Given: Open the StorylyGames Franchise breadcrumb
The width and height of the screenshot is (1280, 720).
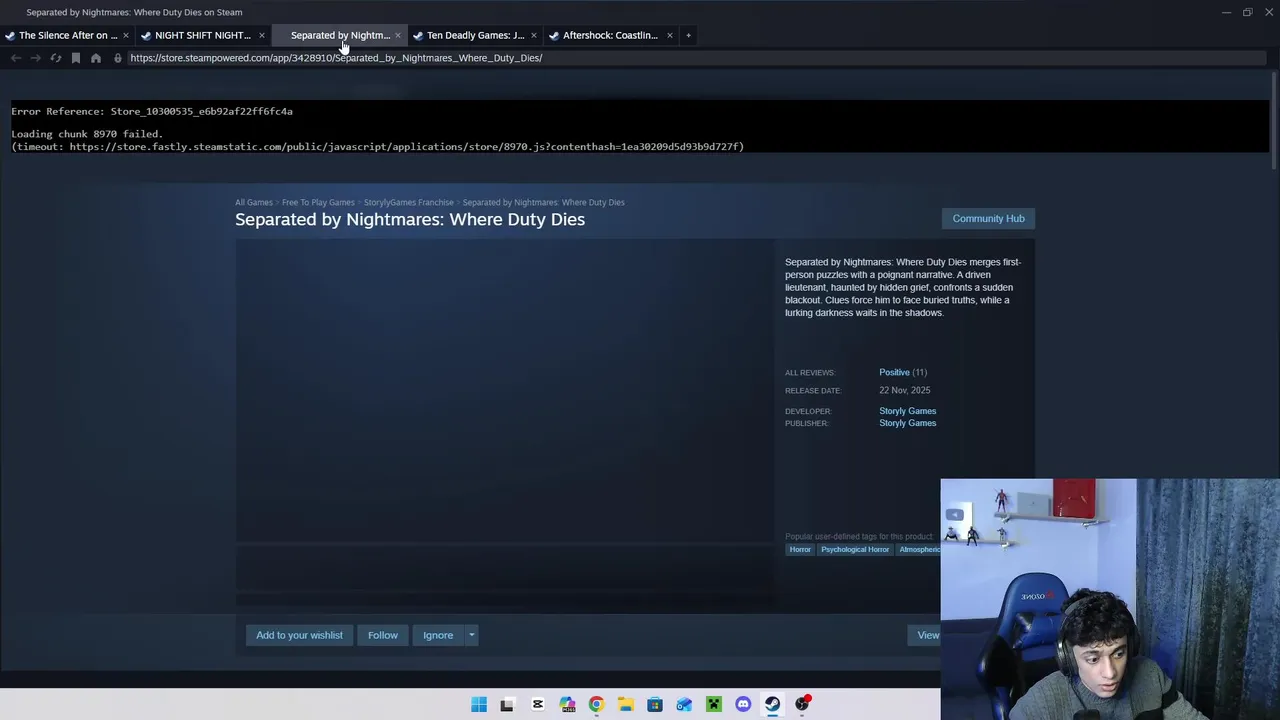Looking at the screenshot, I should pos(409,202).
